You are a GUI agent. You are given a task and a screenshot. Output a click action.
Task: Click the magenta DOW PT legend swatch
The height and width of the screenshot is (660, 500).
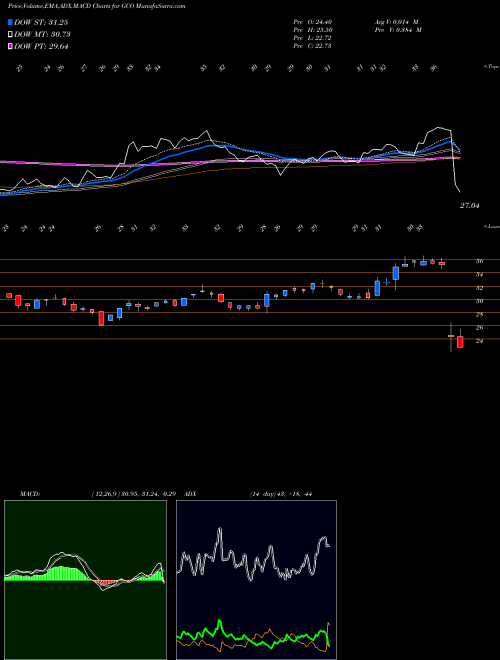[x=10, y=46]
